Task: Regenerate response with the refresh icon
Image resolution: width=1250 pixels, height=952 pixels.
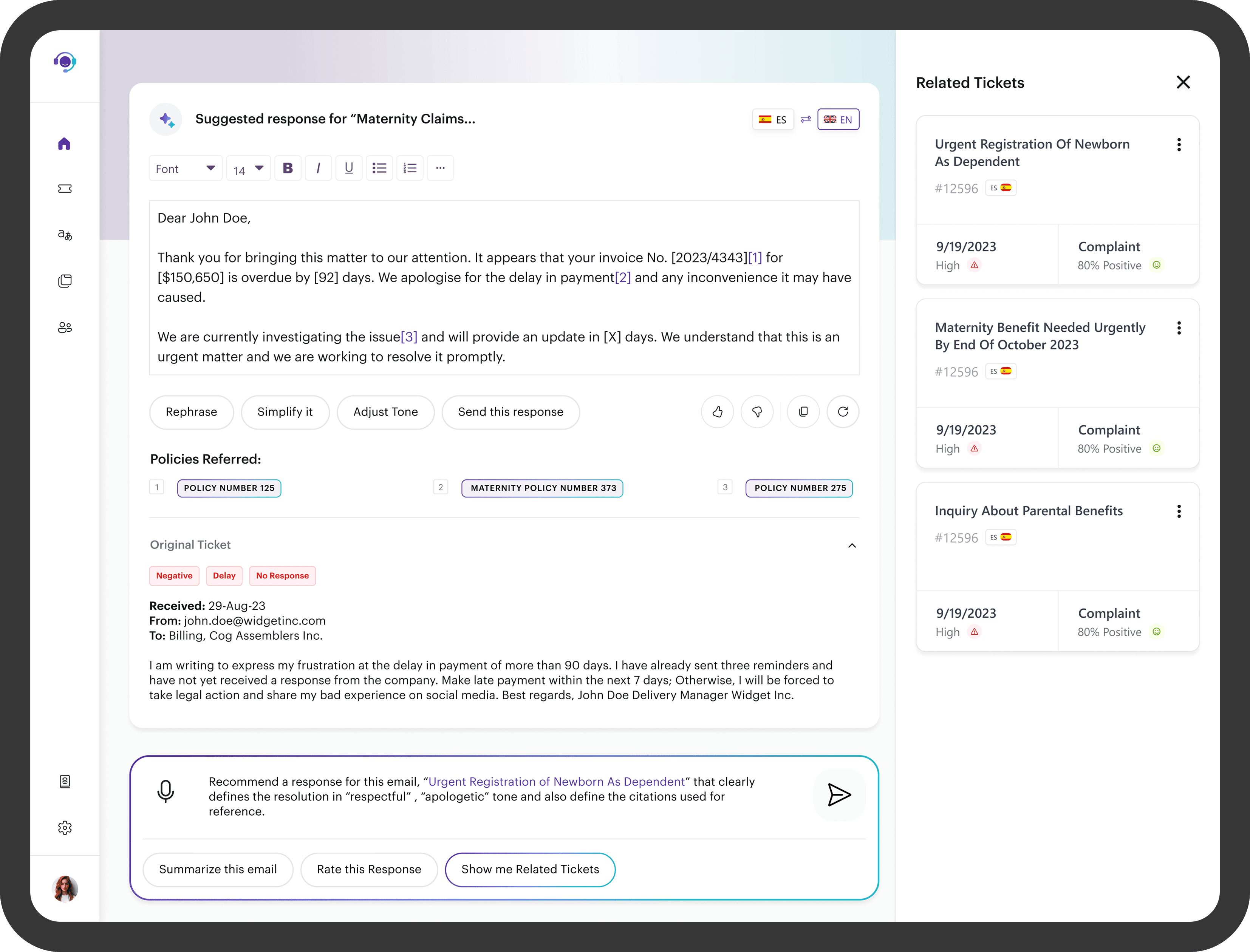Action: [843, 412]
